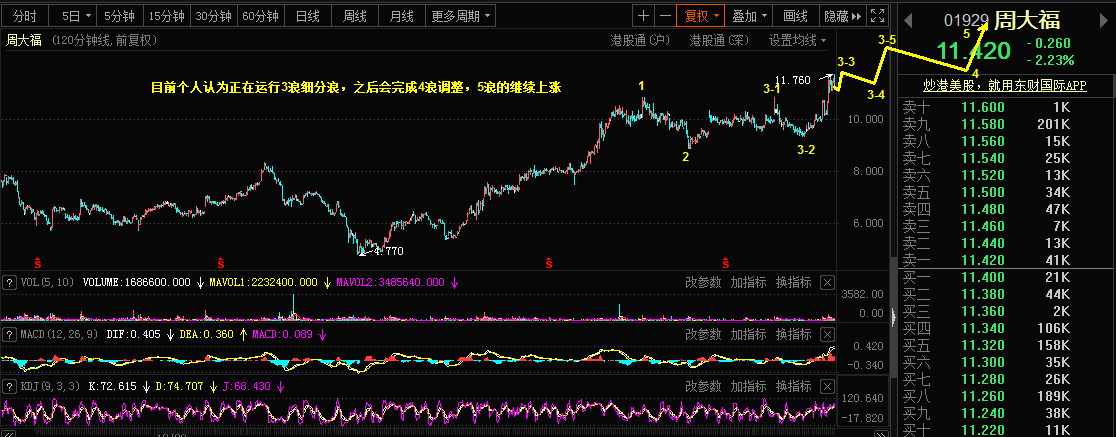
Task: Zoom in the chart with plus icon
Action: 644,16
